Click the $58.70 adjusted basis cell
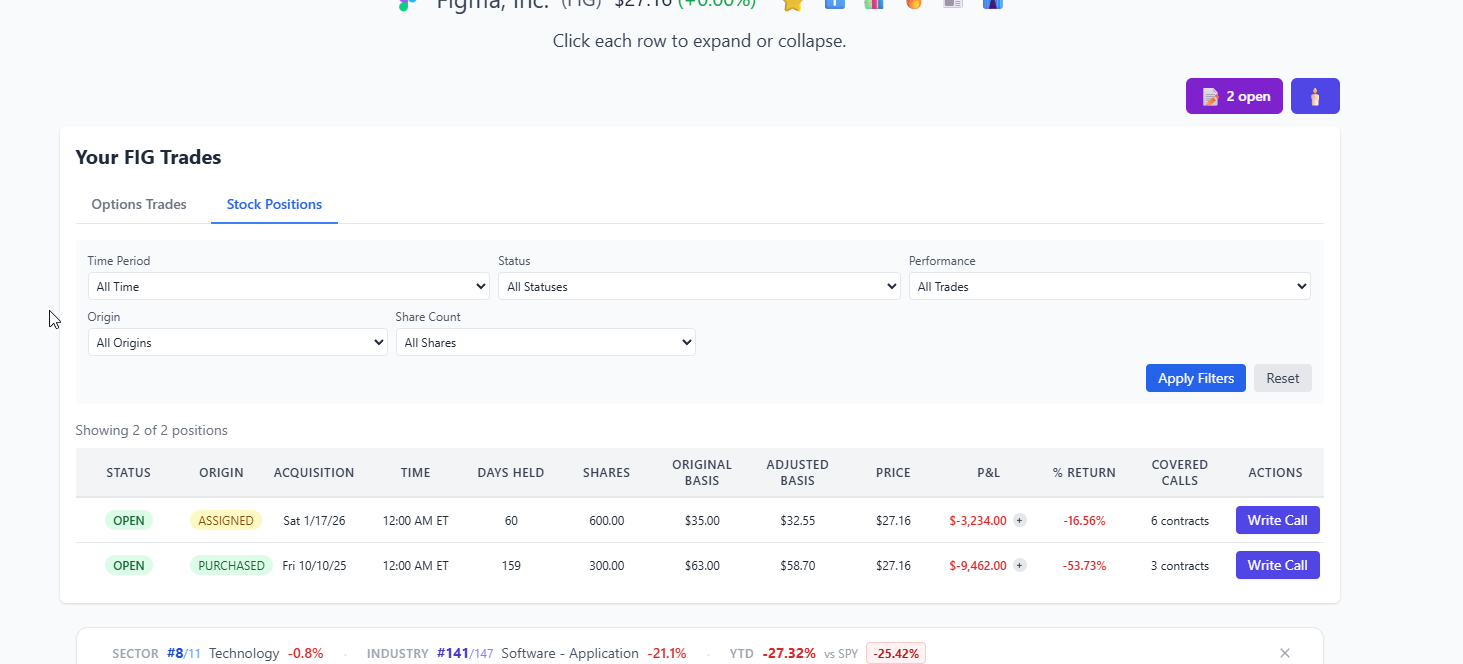1463x664 pixels. (797, 566)
